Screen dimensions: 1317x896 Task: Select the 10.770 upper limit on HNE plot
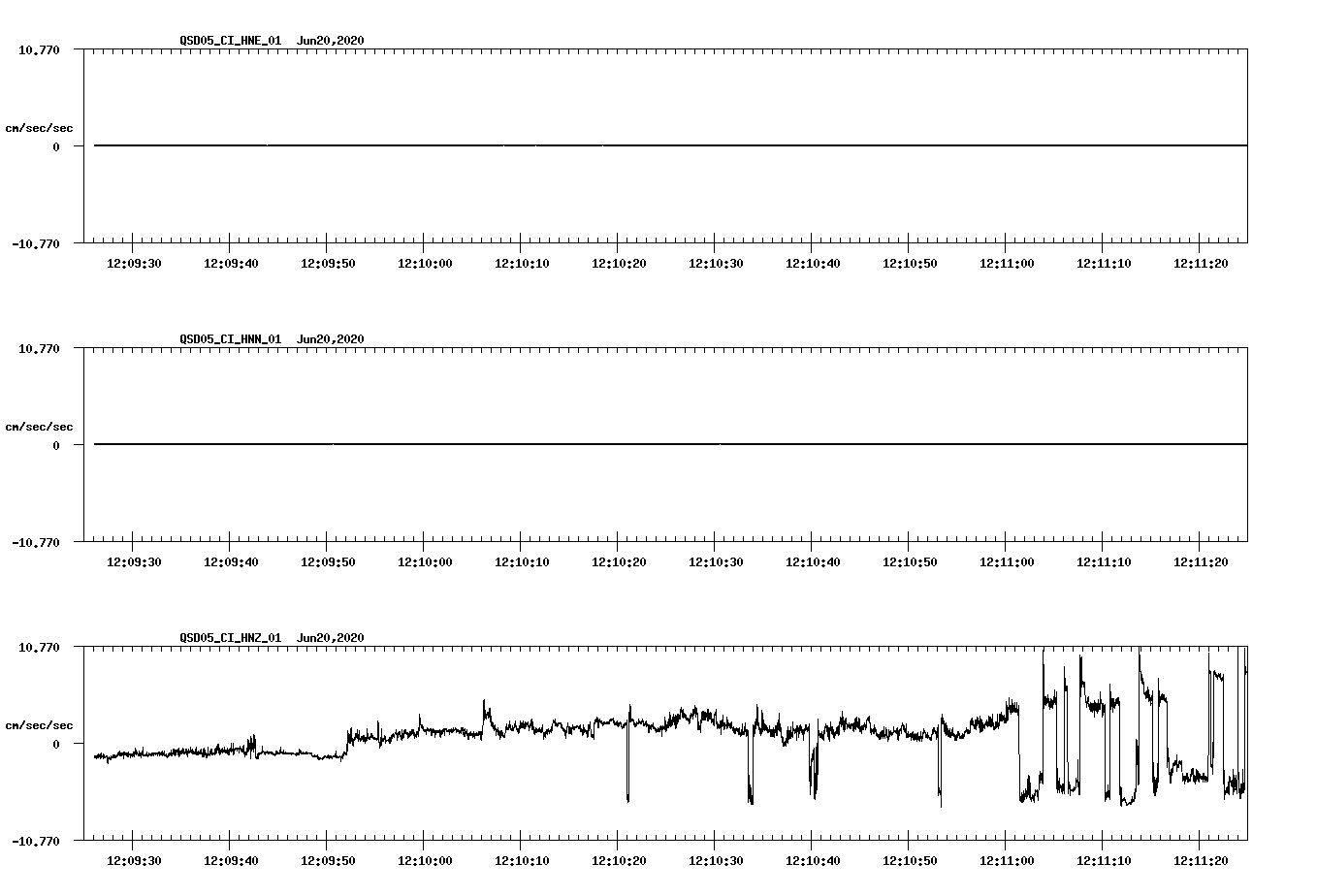(x=39, y=49)
